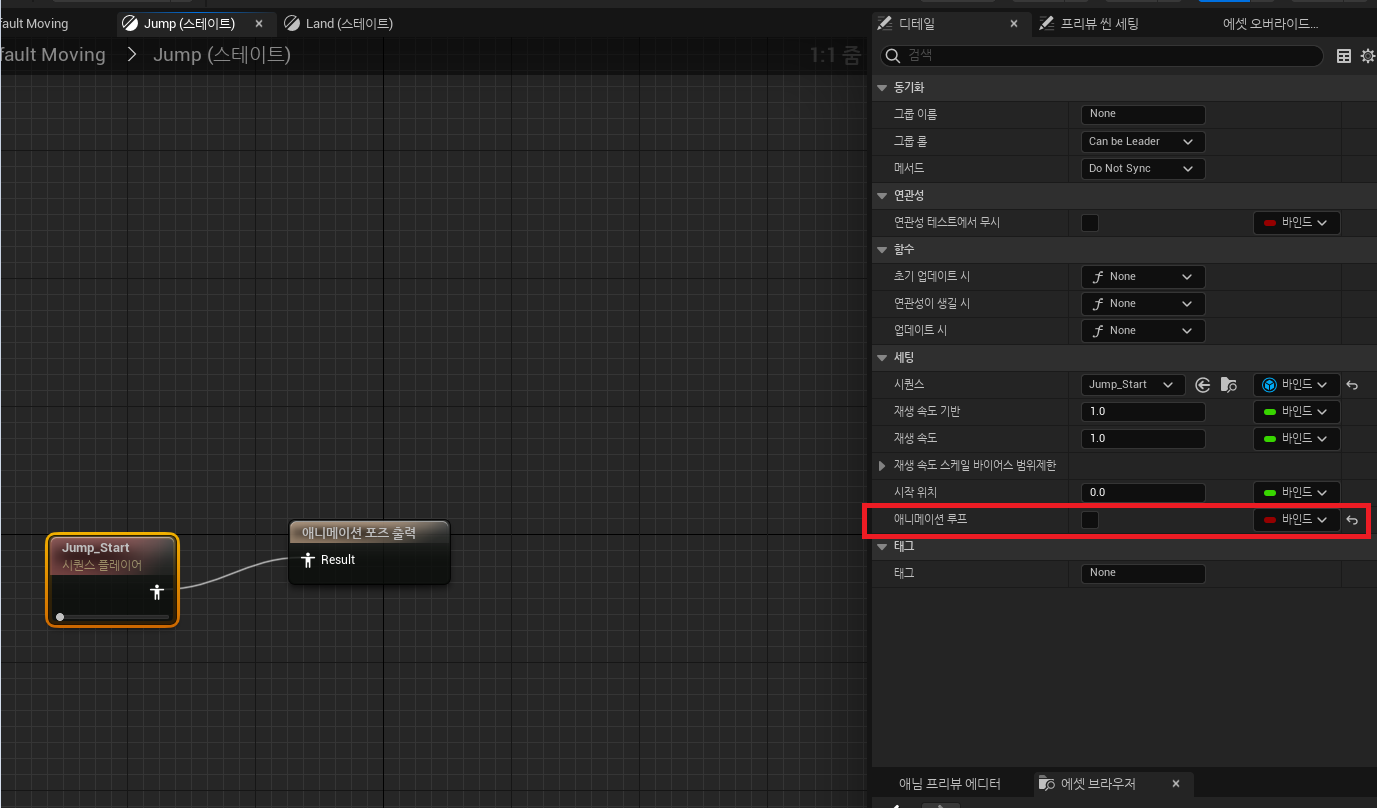Click the 그룹 이름 None field
Screen dimensions: 1377x808
click(x=1143, y=115)
